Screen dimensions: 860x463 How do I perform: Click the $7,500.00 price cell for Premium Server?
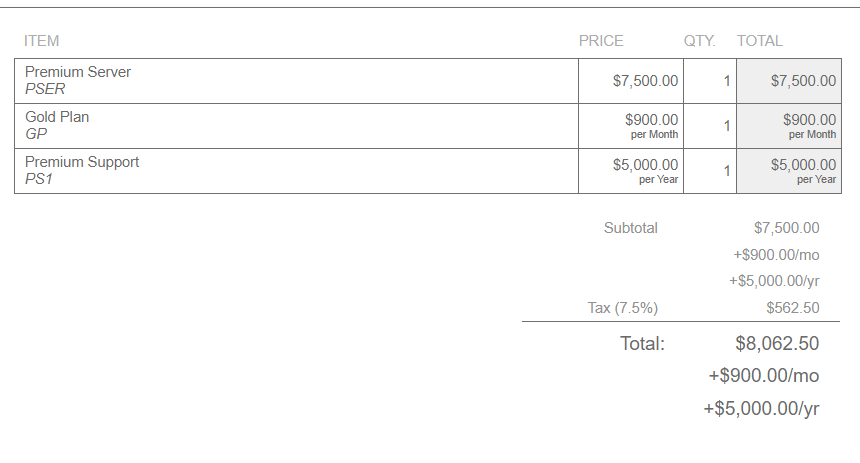(x=631, y=81)
